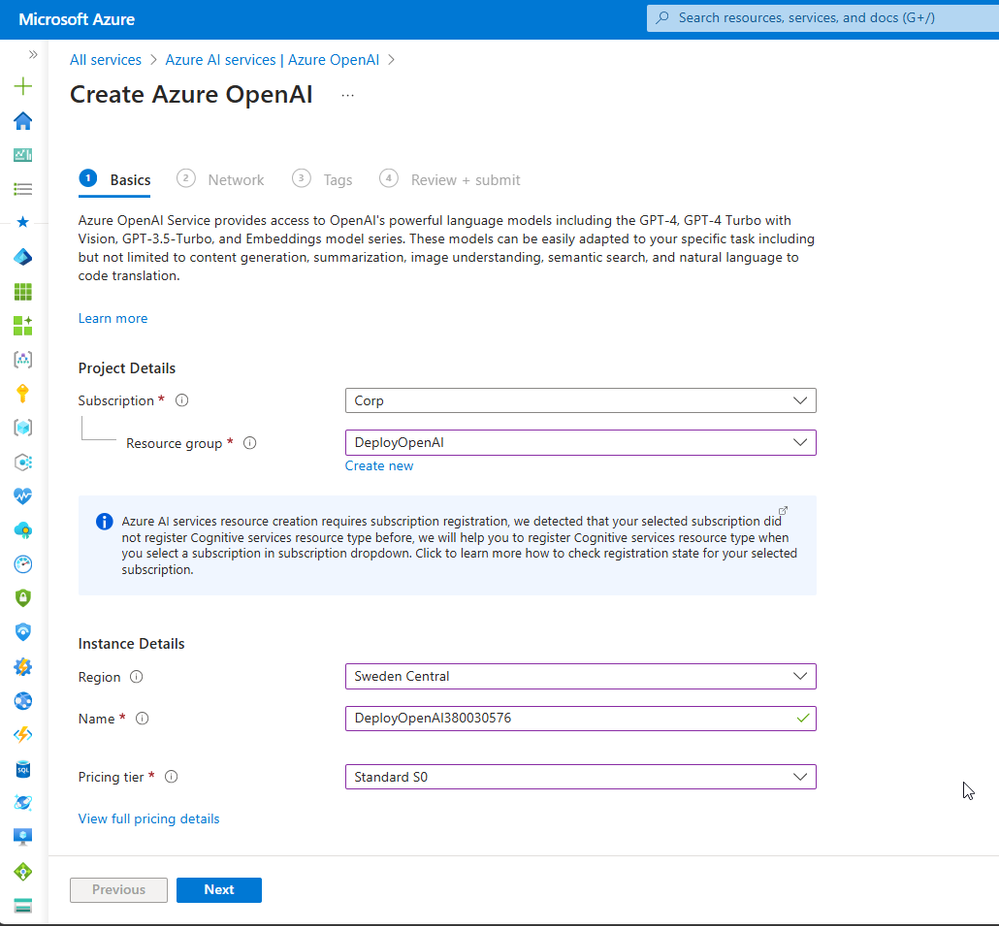Click Name field info icon

coord(142,719)
